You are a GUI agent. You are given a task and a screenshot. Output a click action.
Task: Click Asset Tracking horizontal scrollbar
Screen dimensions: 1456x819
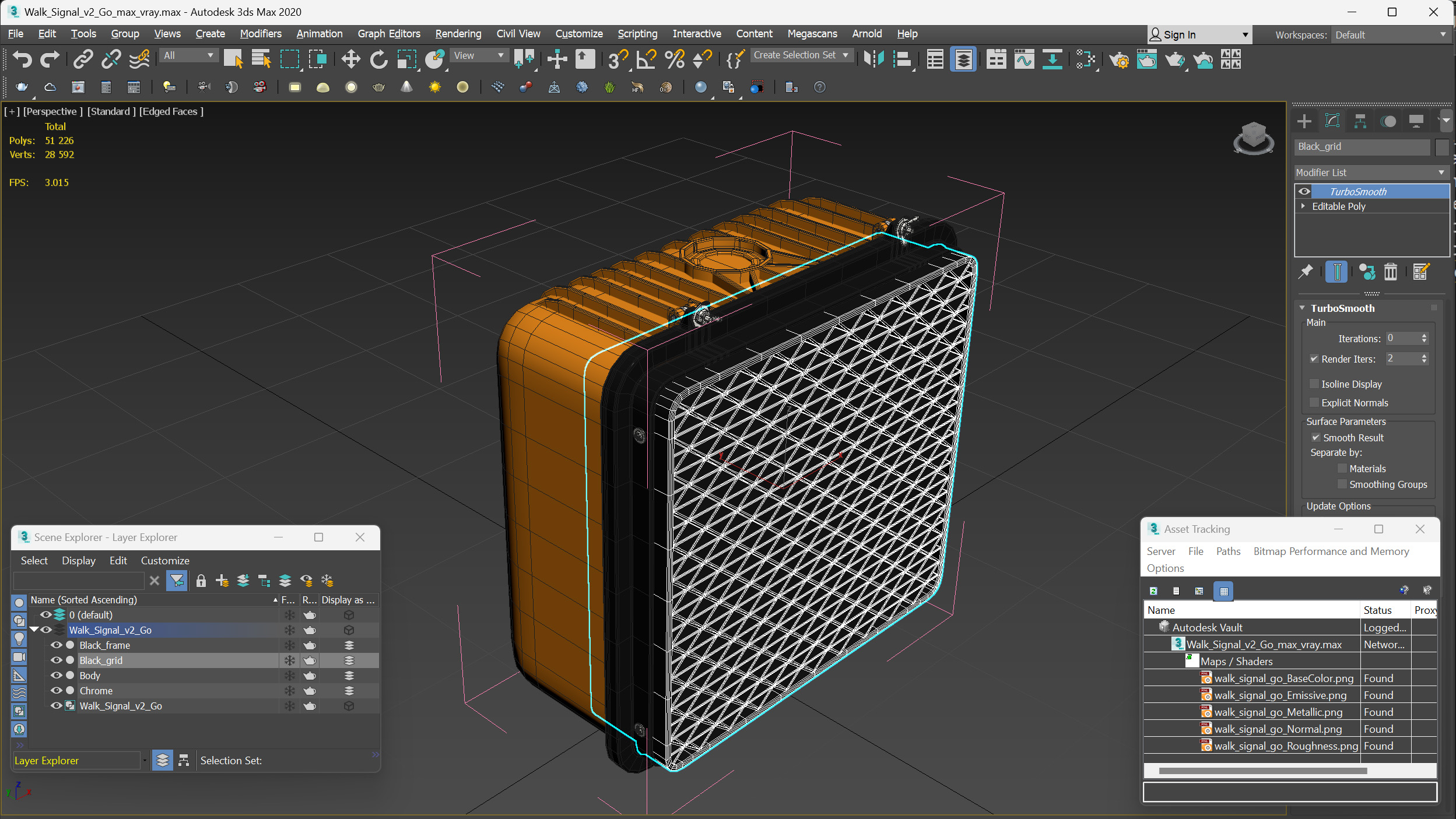[1262, 771]
